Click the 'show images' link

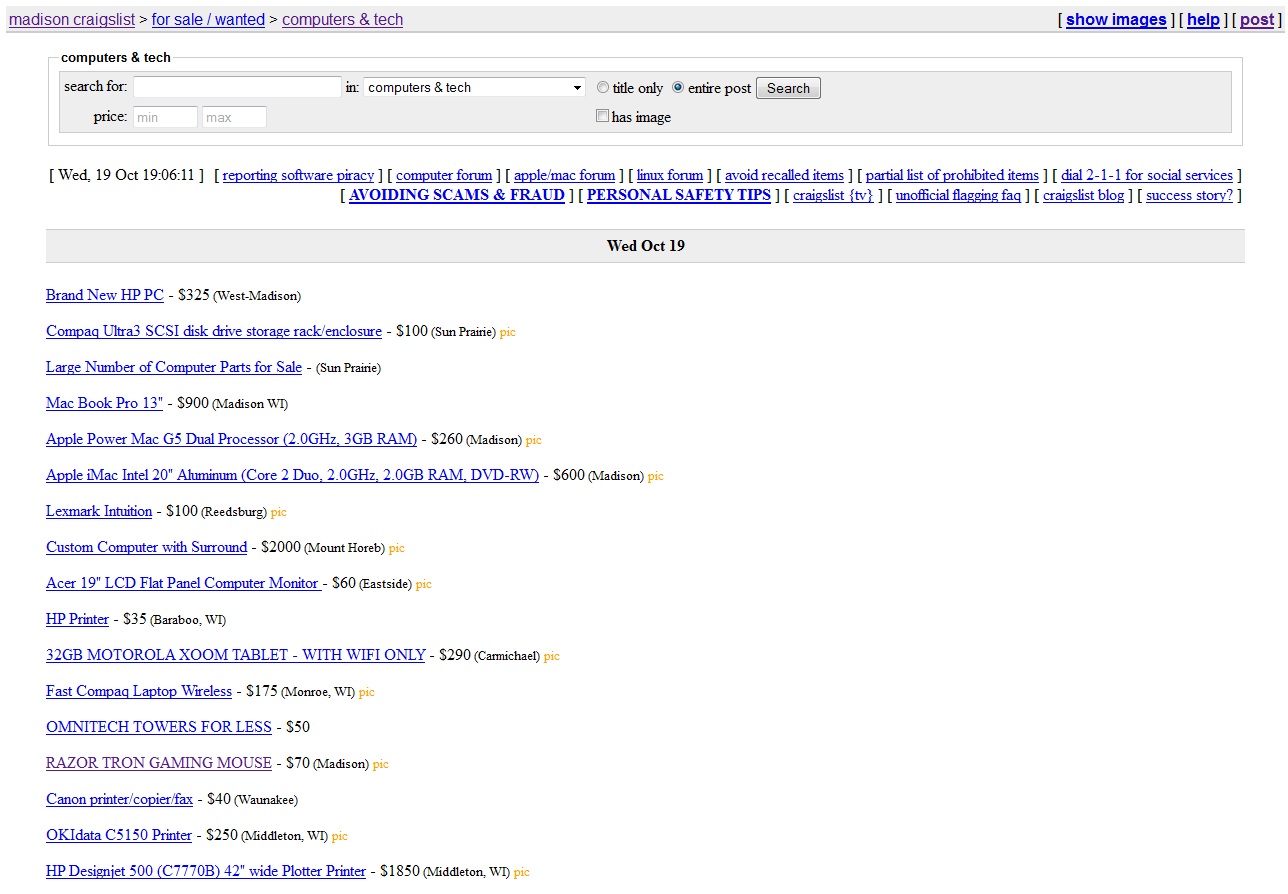click(x=1116, y=20)
